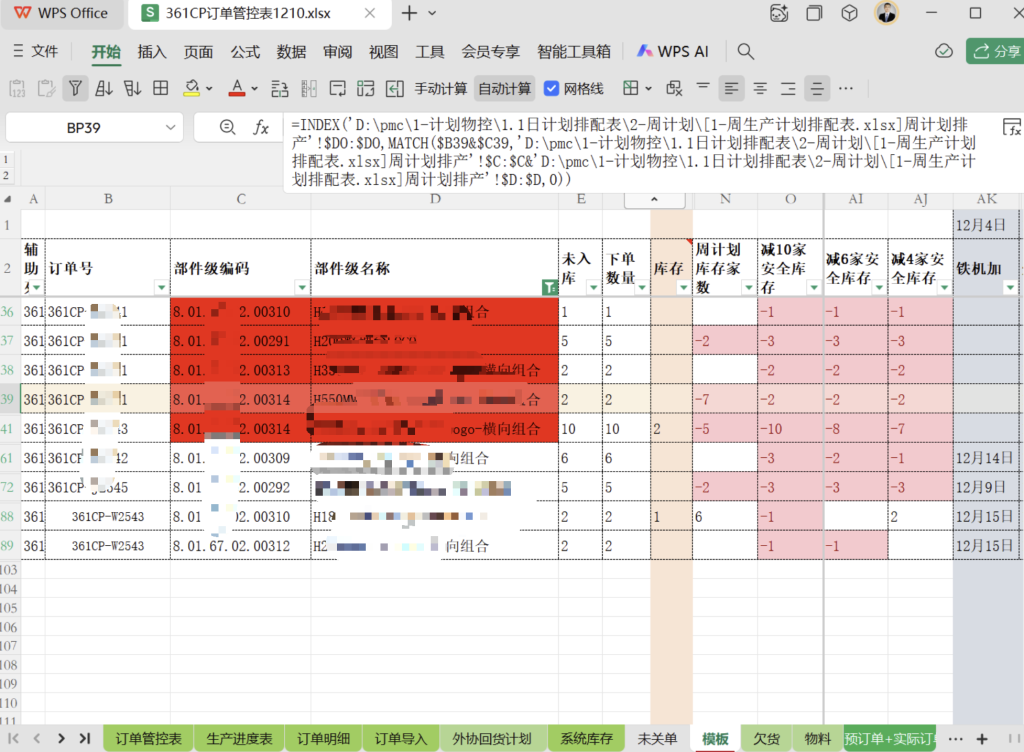Click the collapse group arrow icon
The height and width of the screenshot is (752, 1024).
(x=394, y=88)
